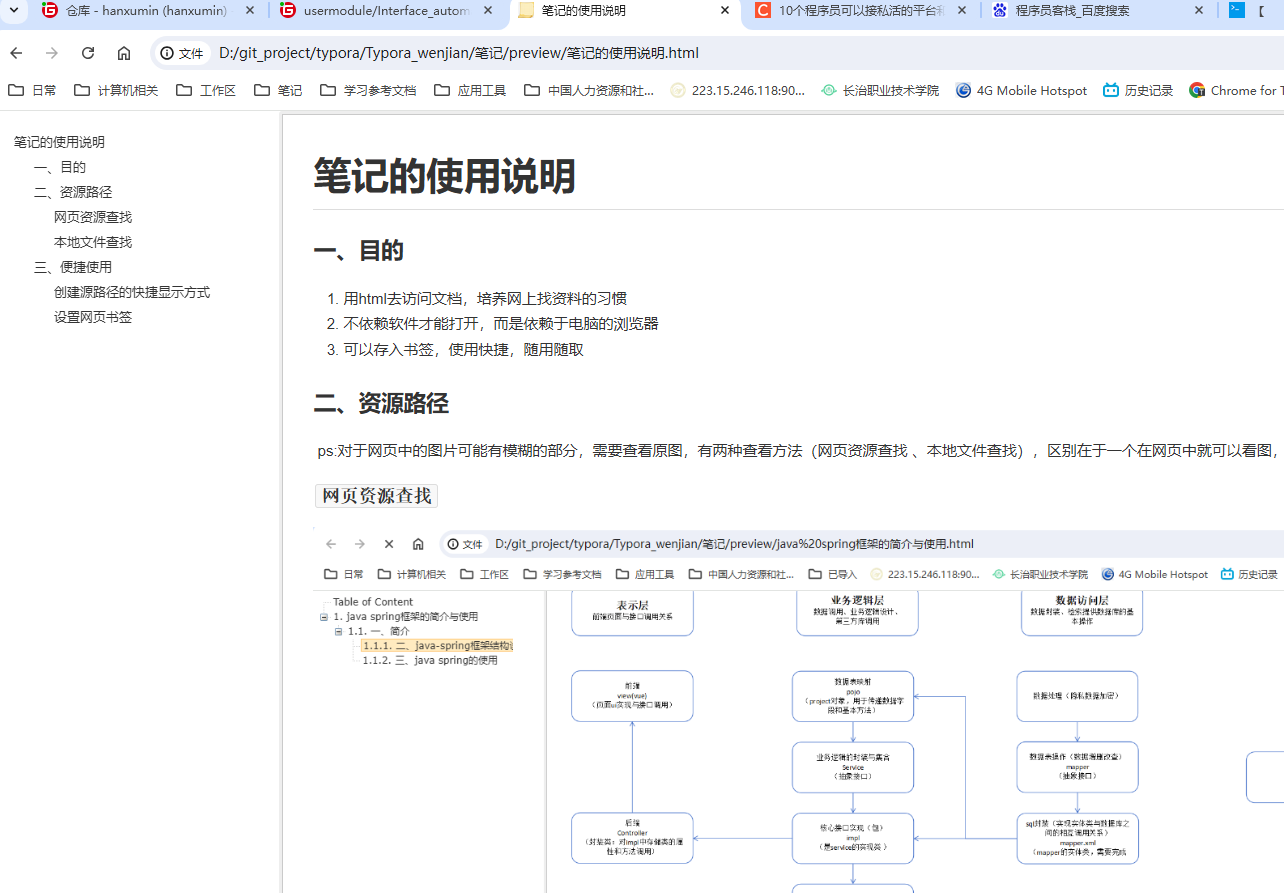Click the terminal icon tab at far right
This screenshot has height=893, width=1284.
tap(1237, 11)
